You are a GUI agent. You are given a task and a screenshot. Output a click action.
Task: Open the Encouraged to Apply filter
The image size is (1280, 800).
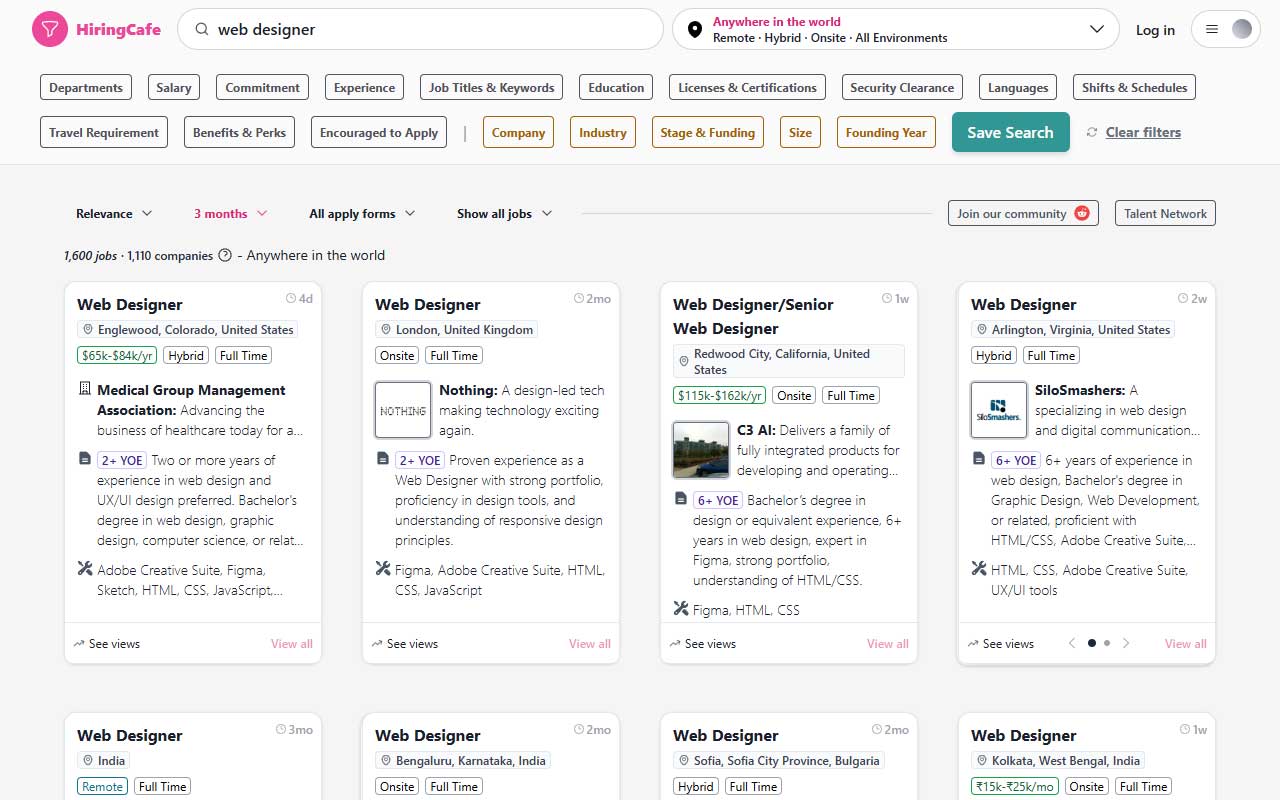tap(379, 132)
